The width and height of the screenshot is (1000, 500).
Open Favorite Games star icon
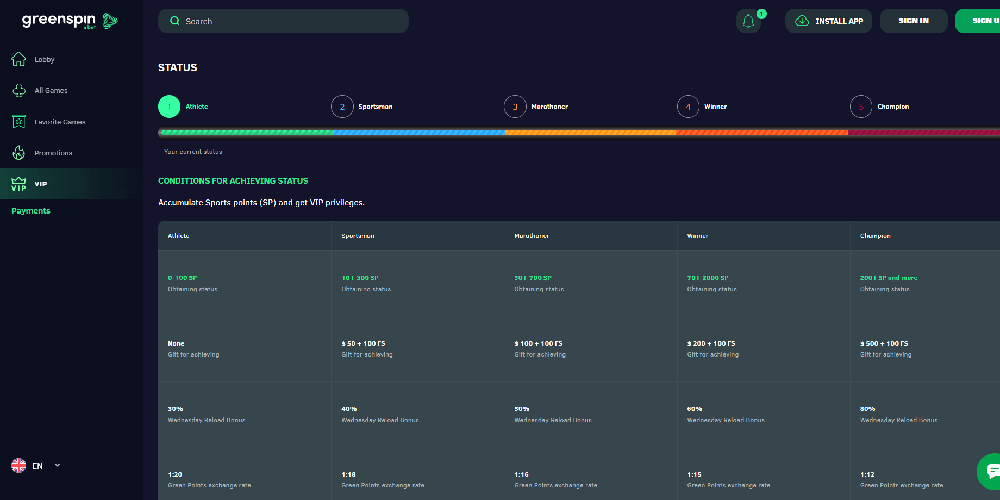[x=18, y=122]
